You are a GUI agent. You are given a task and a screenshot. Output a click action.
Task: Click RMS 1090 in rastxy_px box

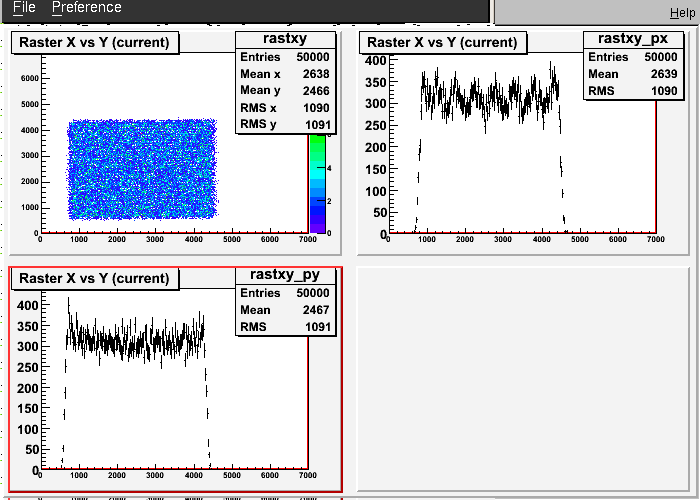click(633, 91)
